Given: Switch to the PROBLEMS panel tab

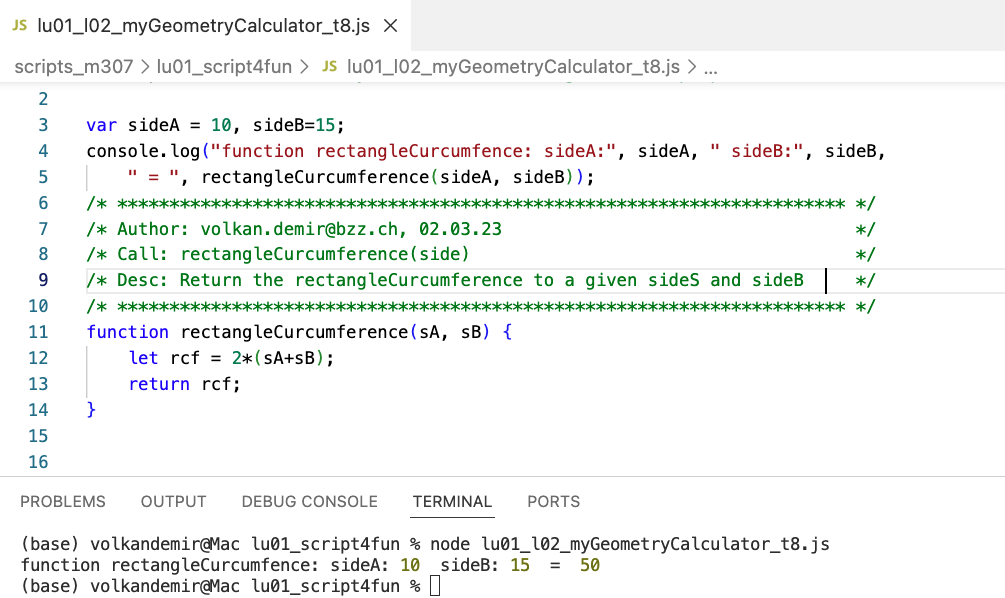Looking at the screenshot, I should 63,502.
